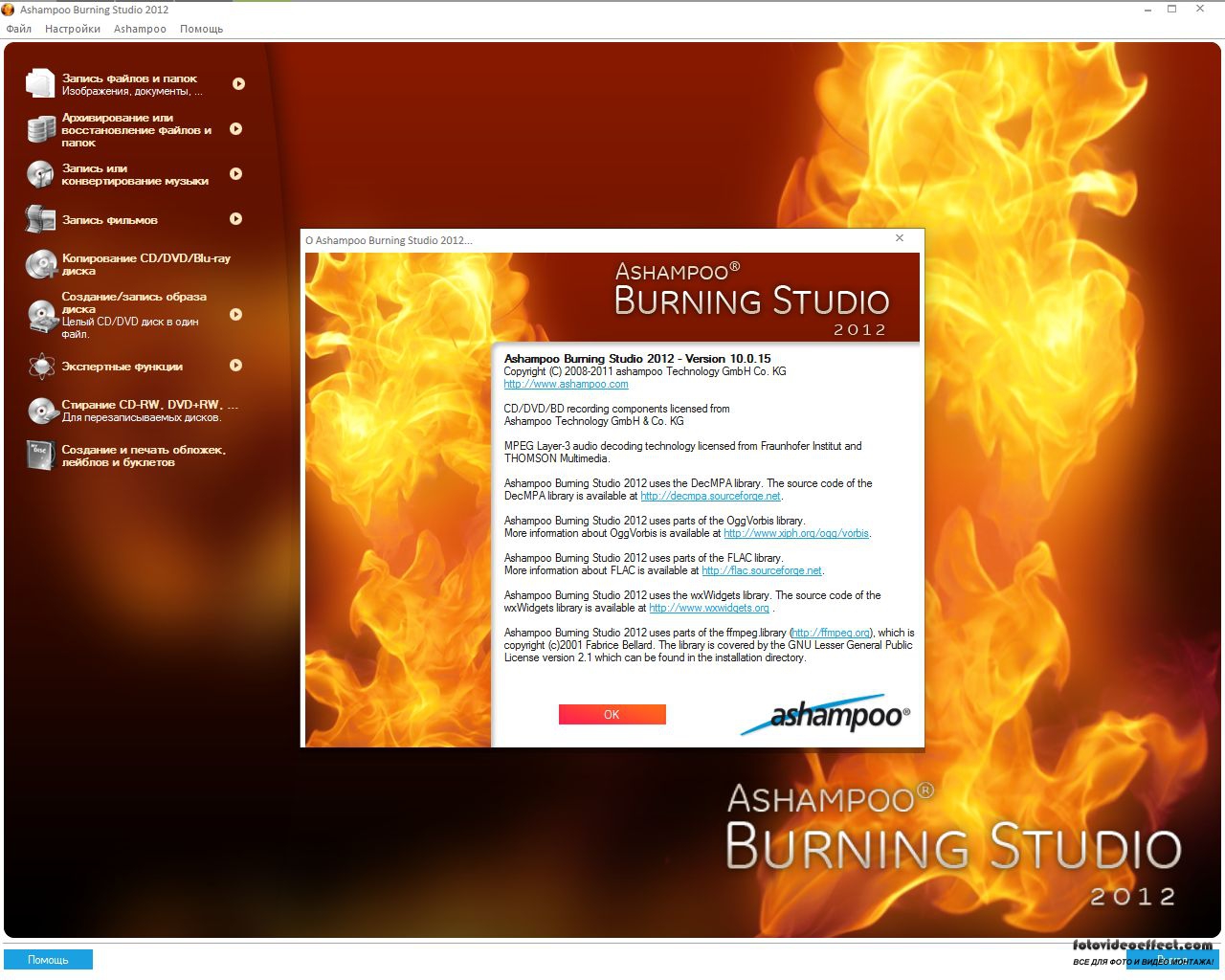
Task: Click OK in the About dialog
Action: [x=612, y=715]
